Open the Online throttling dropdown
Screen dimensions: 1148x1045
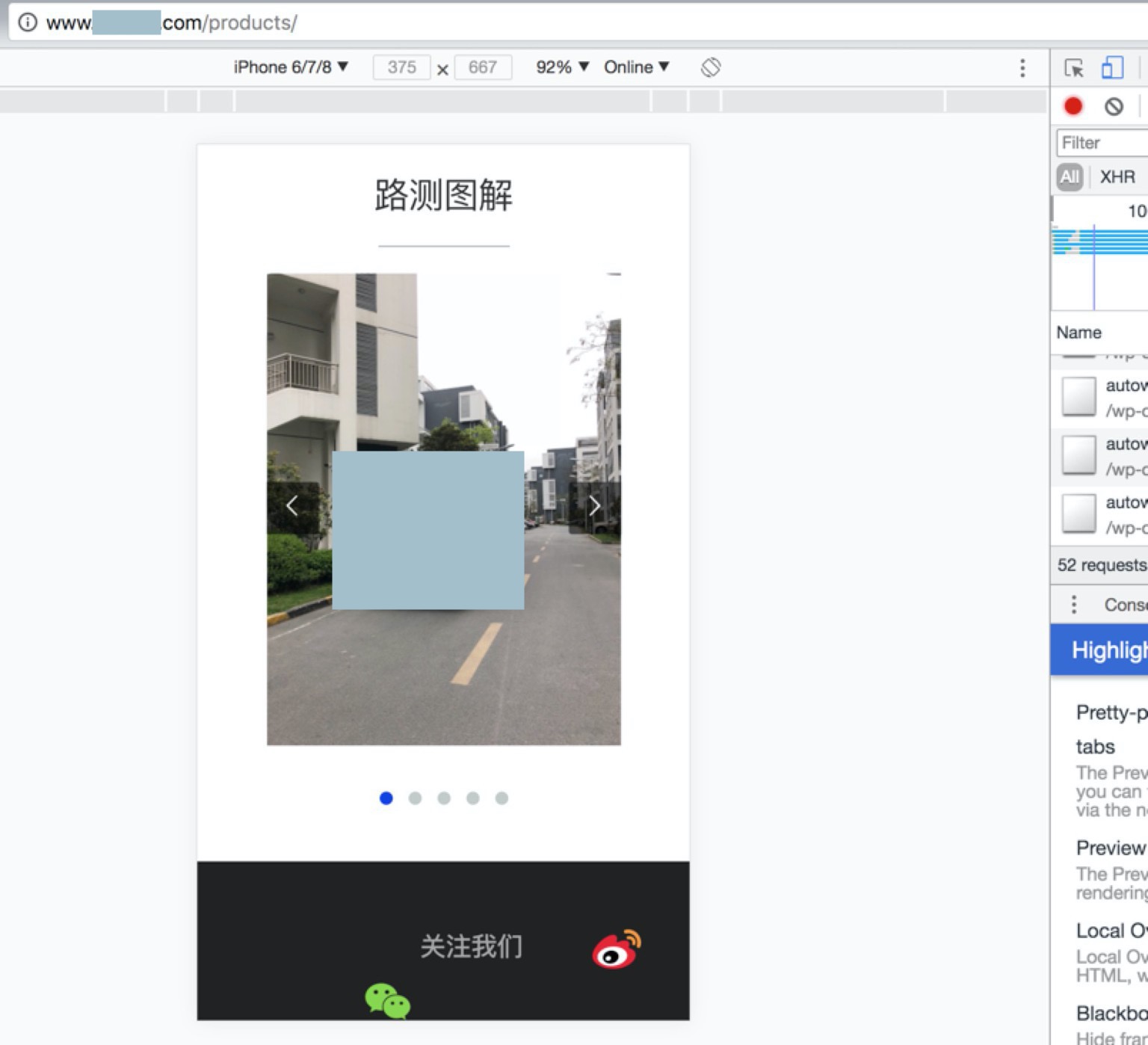[637, 67]
